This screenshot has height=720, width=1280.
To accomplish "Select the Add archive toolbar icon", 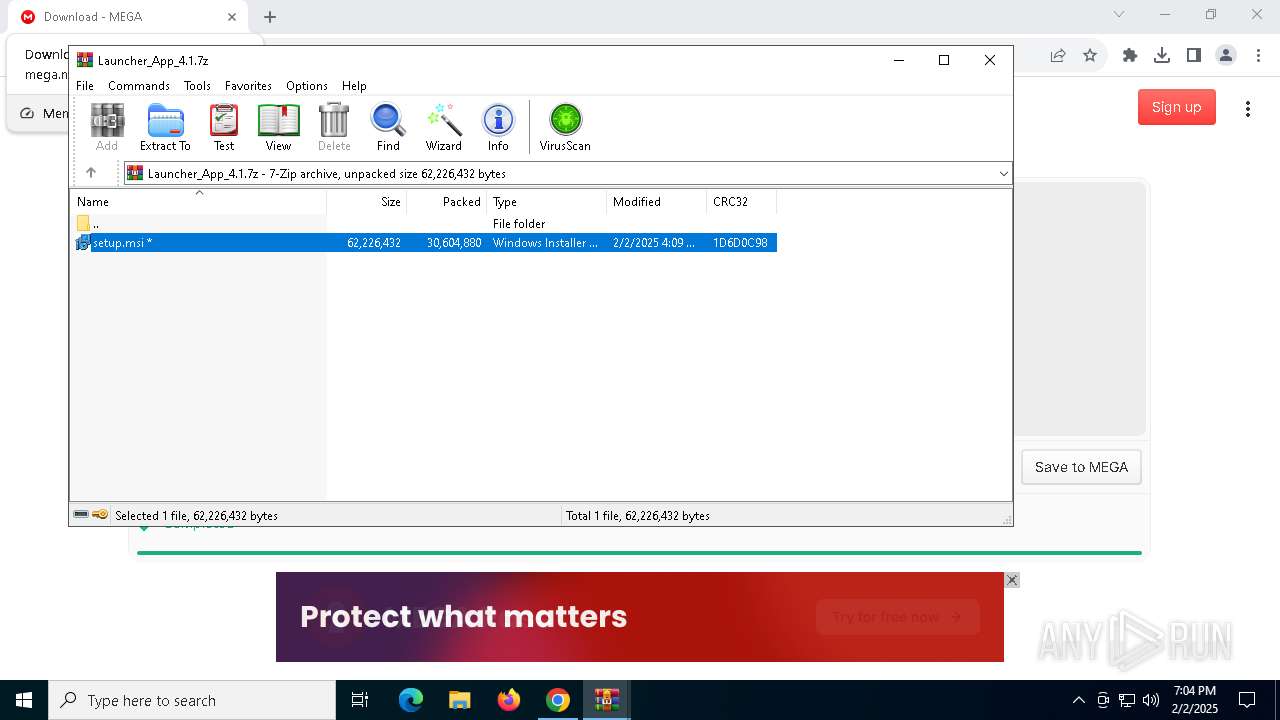I will pyautogui.click(x=107, y=127).
